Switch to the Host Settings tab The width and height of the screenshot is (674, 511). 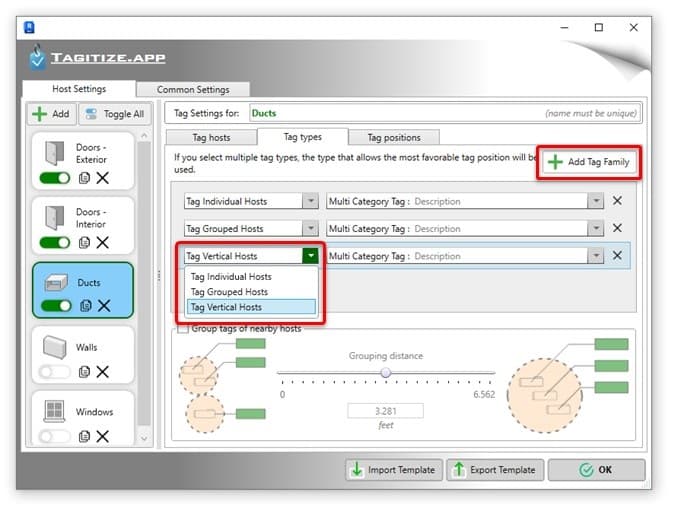click(79, 89)
